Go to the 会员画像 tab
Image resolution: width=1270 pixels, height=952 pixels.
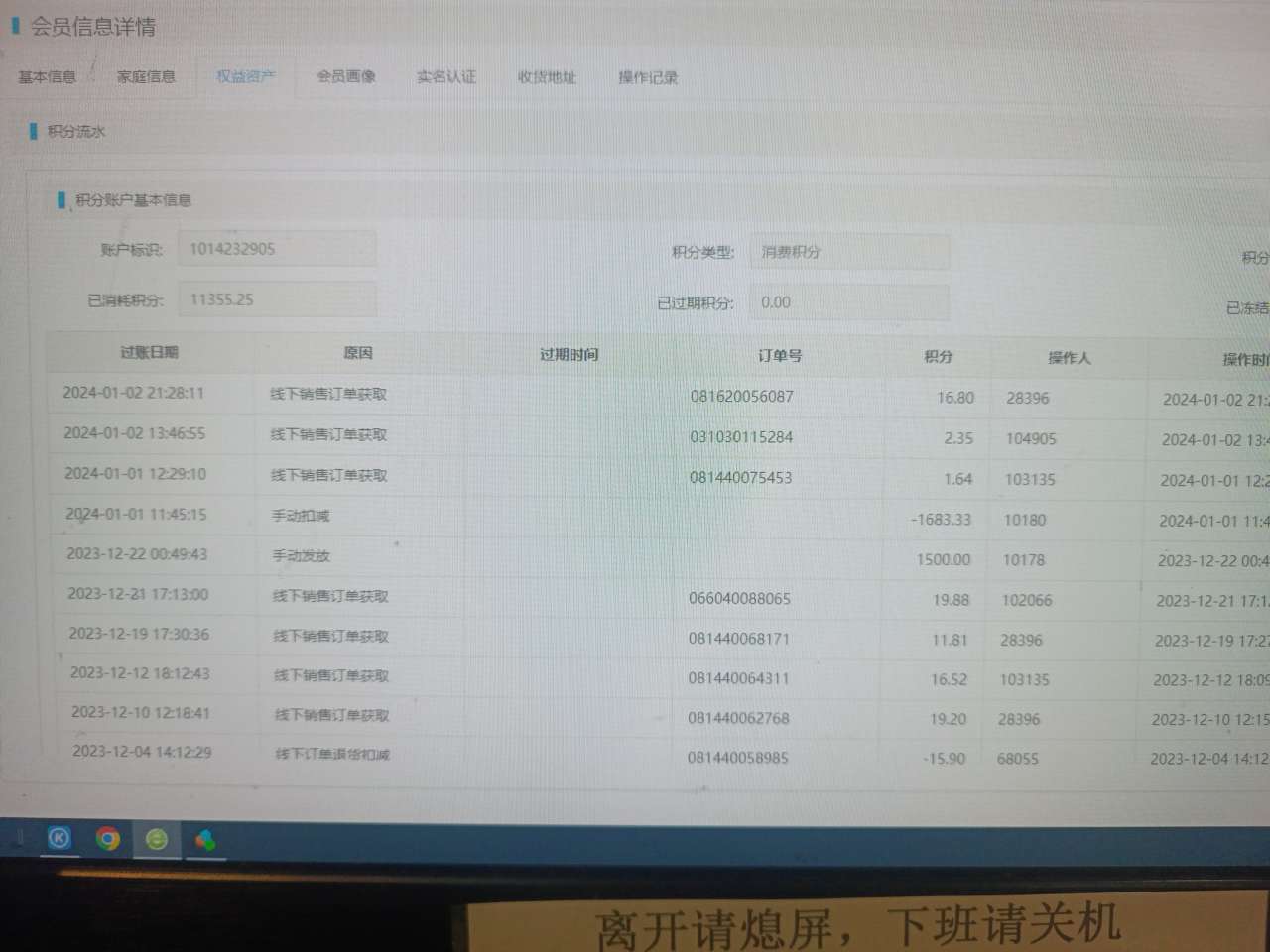coord(346,76)
